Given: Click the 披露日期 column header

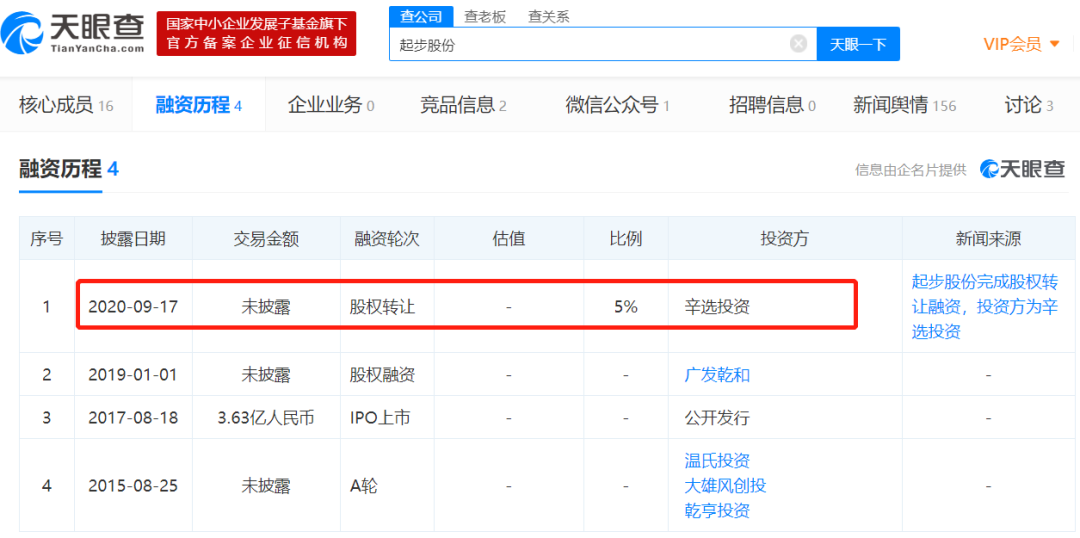Looking at the screenshot, I should 133,239.
